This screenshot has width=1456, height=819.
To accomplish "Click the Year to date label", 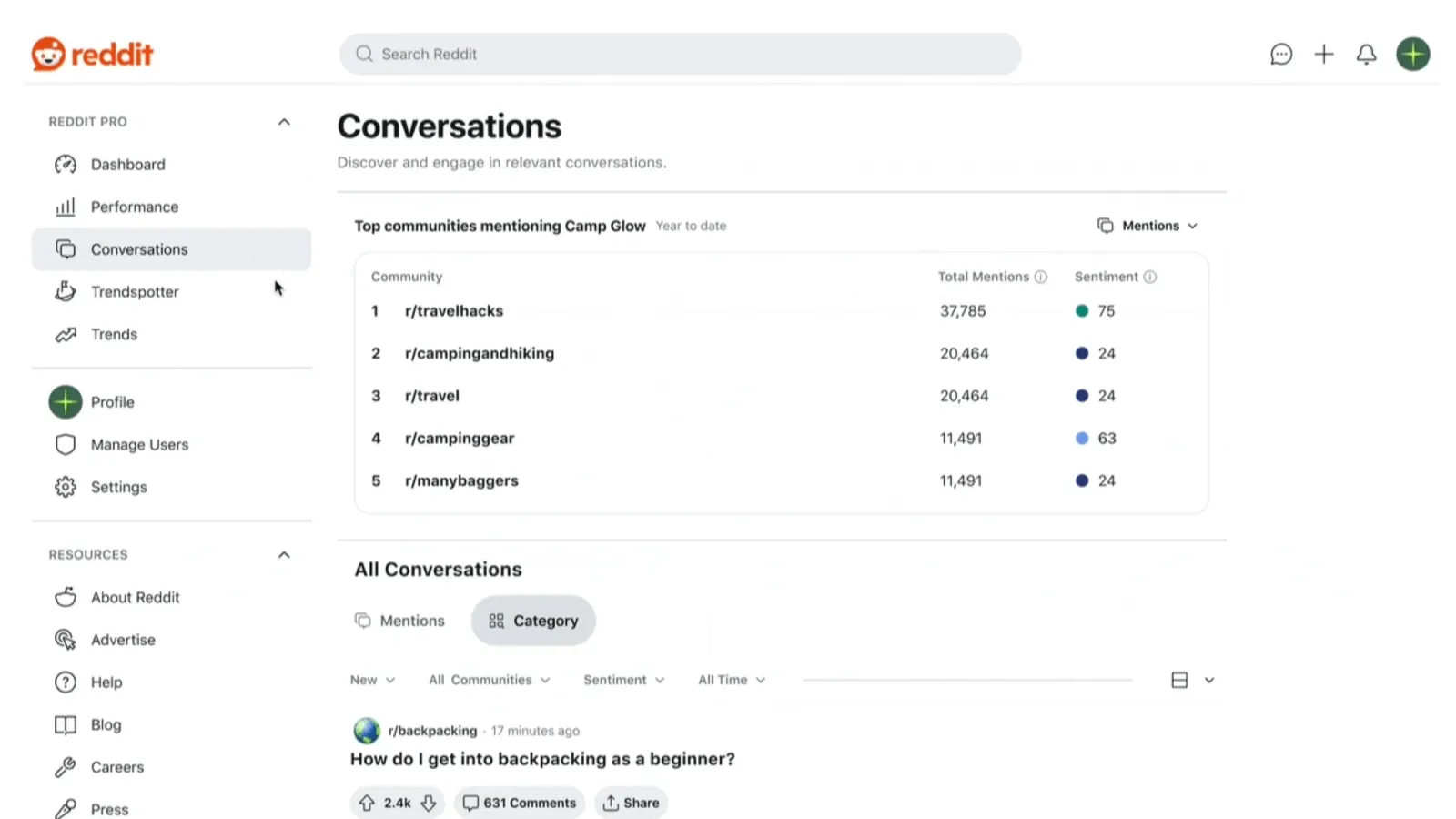I will [691, 226].
